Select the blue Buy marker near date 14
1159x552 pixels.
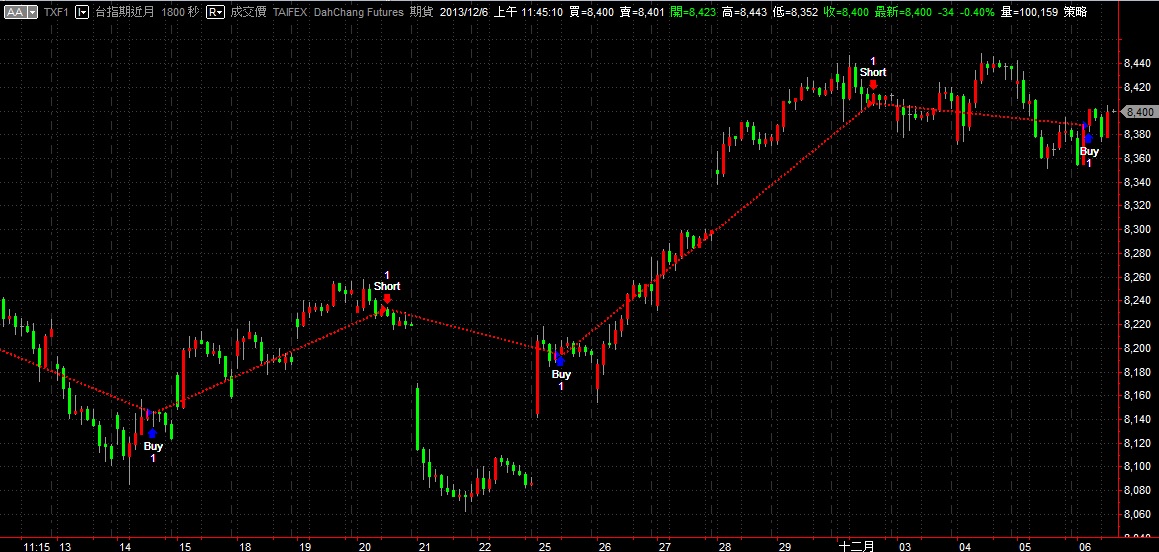pyautogui.click(x=152, y=434)
